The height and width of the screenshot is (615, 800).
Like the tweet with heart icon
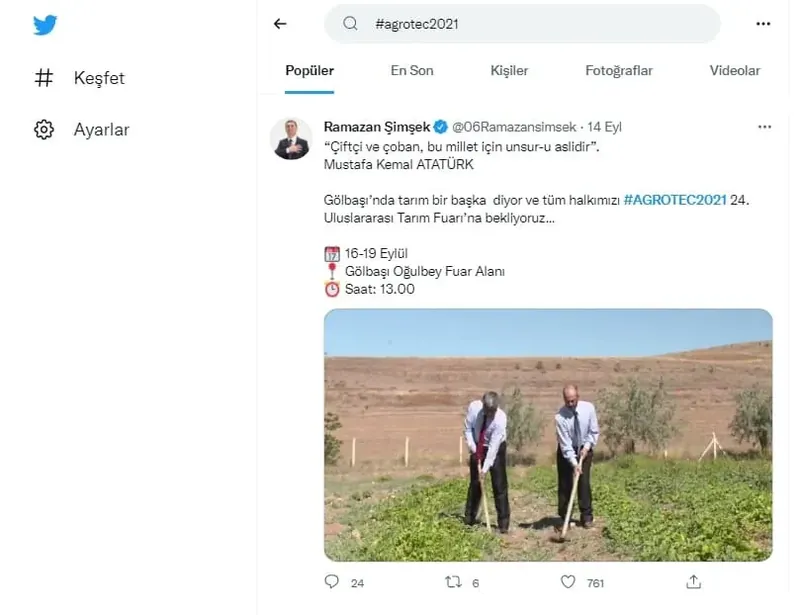coord(568,581)
